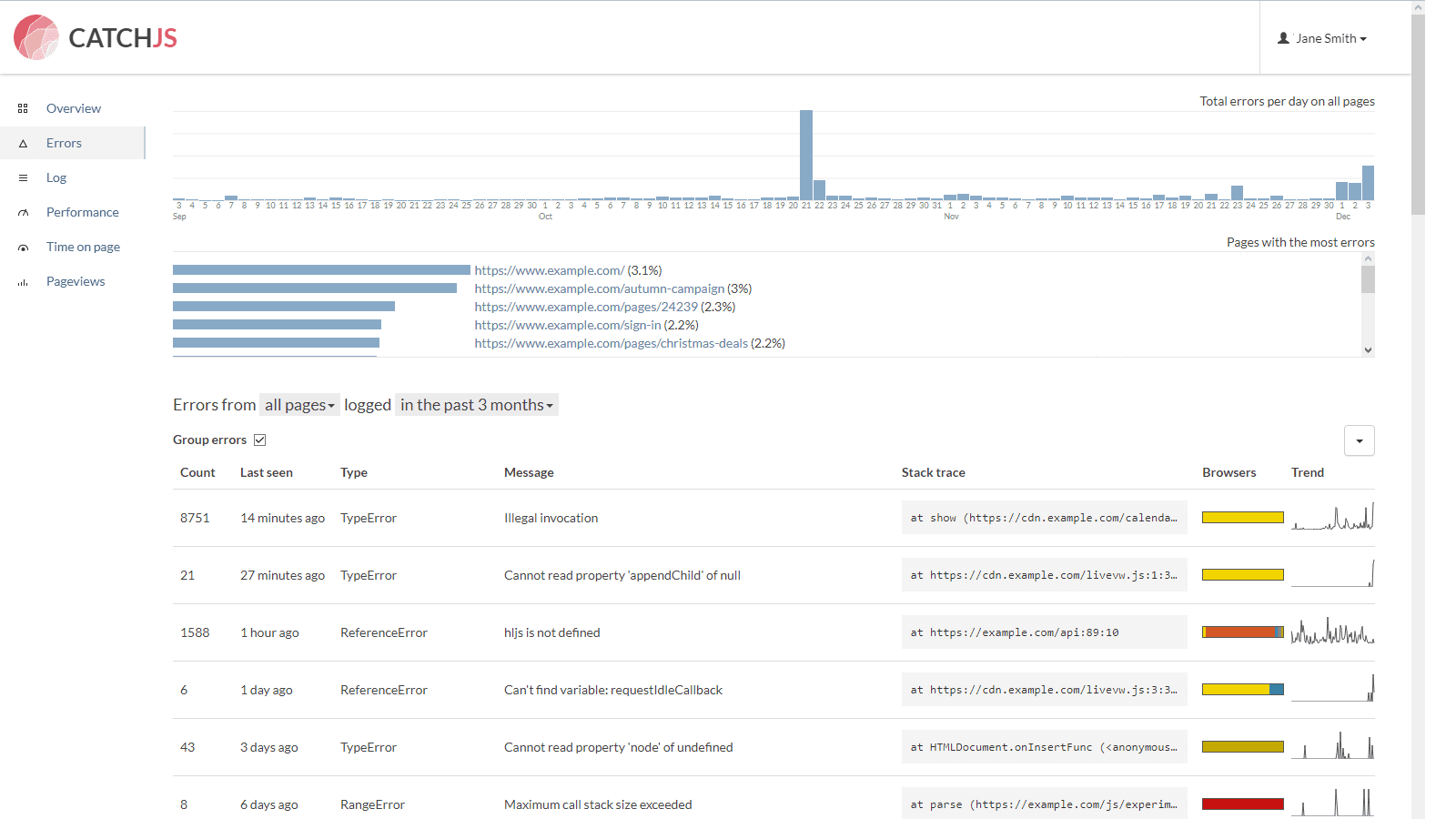Enable the checkbox beside Group errors
Viewport: 1456px width, 819px height.
pyautogui.click(x=260, y=440)
